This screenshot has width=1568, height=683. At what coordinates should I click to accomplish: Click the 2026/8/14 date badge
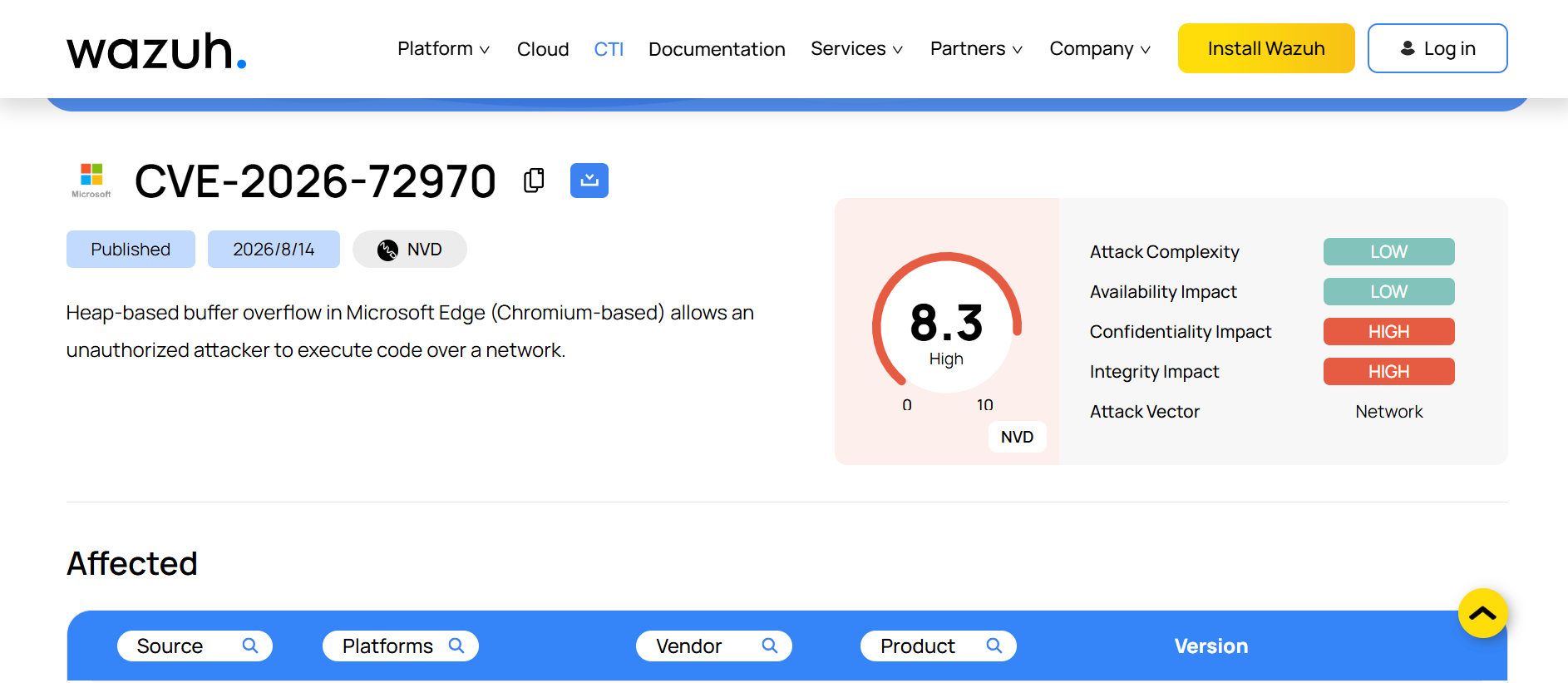[274, 250]
